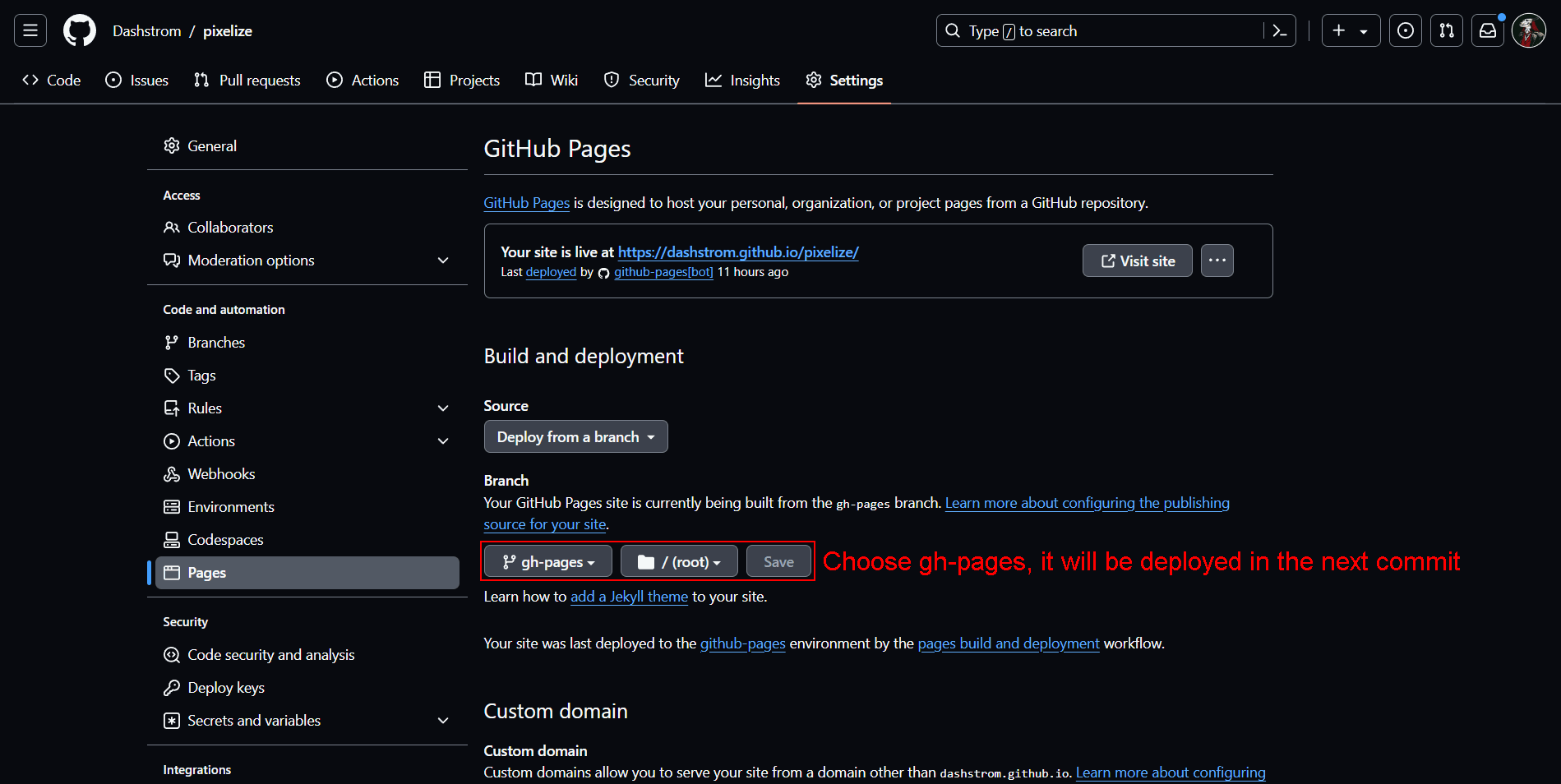
Task: Open Branches settings
Action: tap(307, 343)
